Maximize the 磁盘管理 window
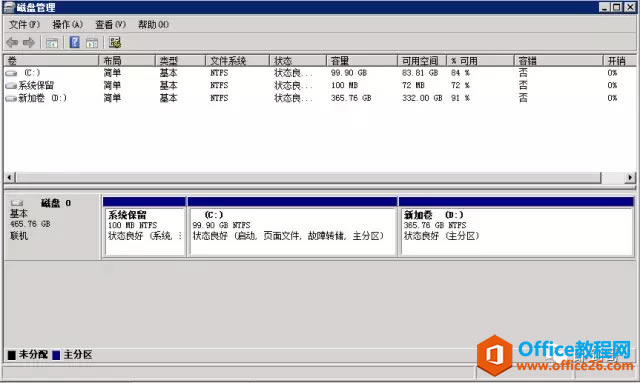Image resolution: width=640 pixels, height=383 pixels. [x=617, y=7]
